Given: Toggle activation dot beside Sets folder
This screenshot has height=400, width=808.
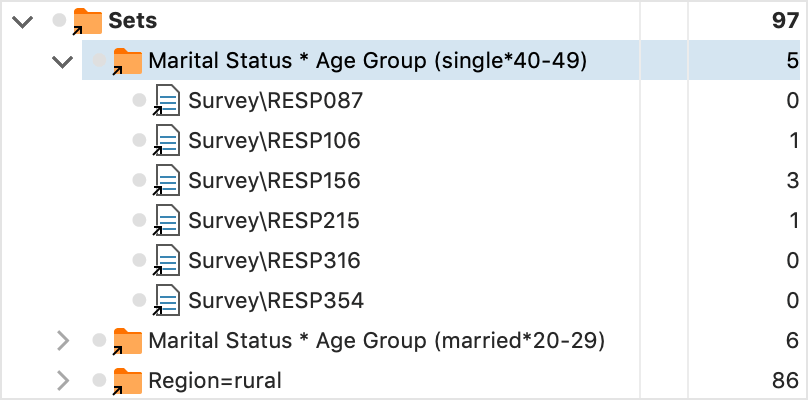Looking at the screenshot, I should [x=60, y=21].
